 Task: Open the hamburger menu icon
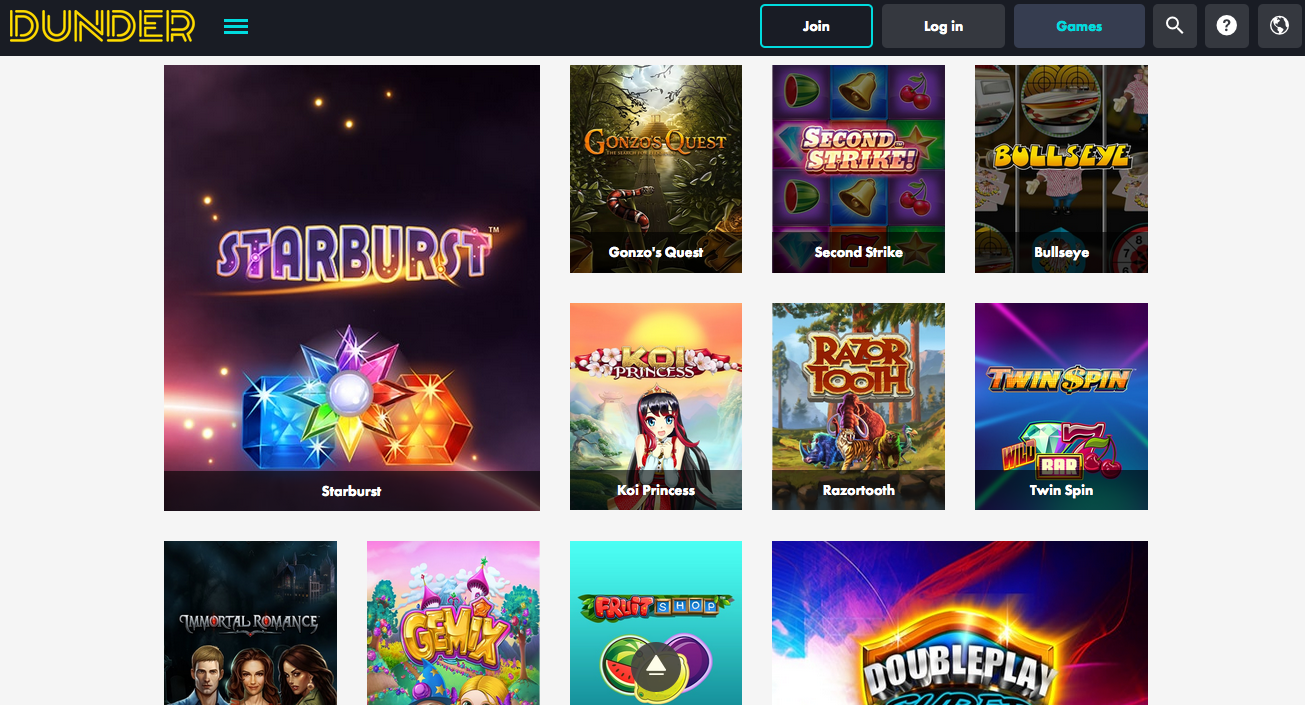coord(236,26)
